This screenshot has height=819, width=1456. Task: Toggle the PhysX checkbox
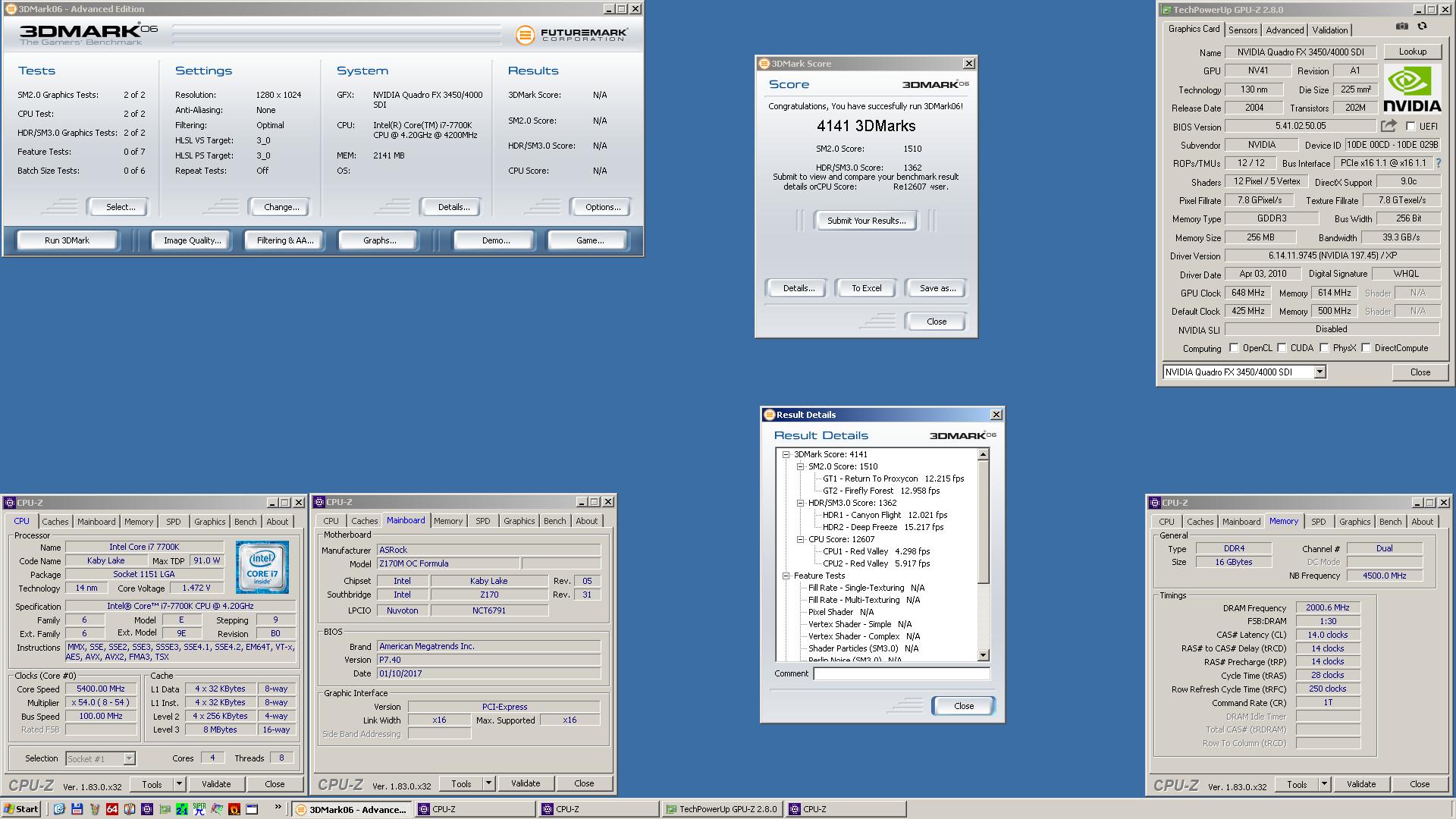1324,348
